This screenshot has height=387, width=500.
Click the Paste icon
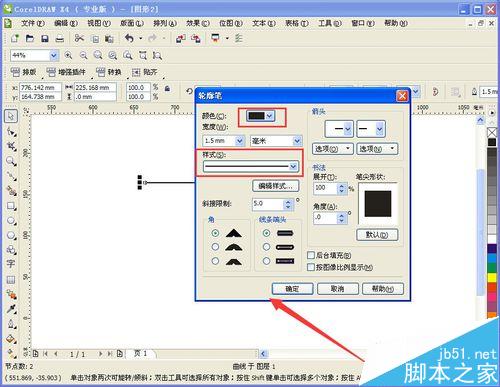[109, 39]
